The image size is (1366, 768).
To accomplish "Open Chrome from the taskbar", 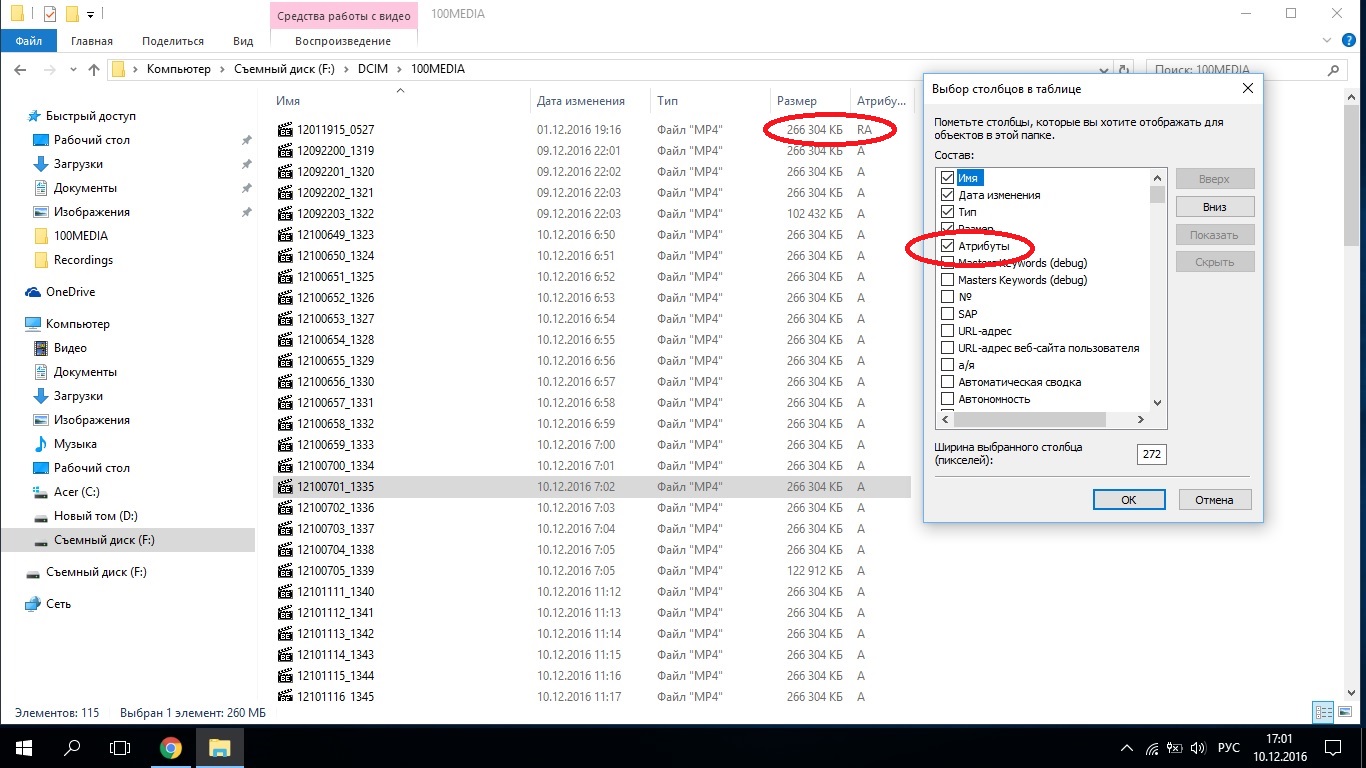I will 171,747.
